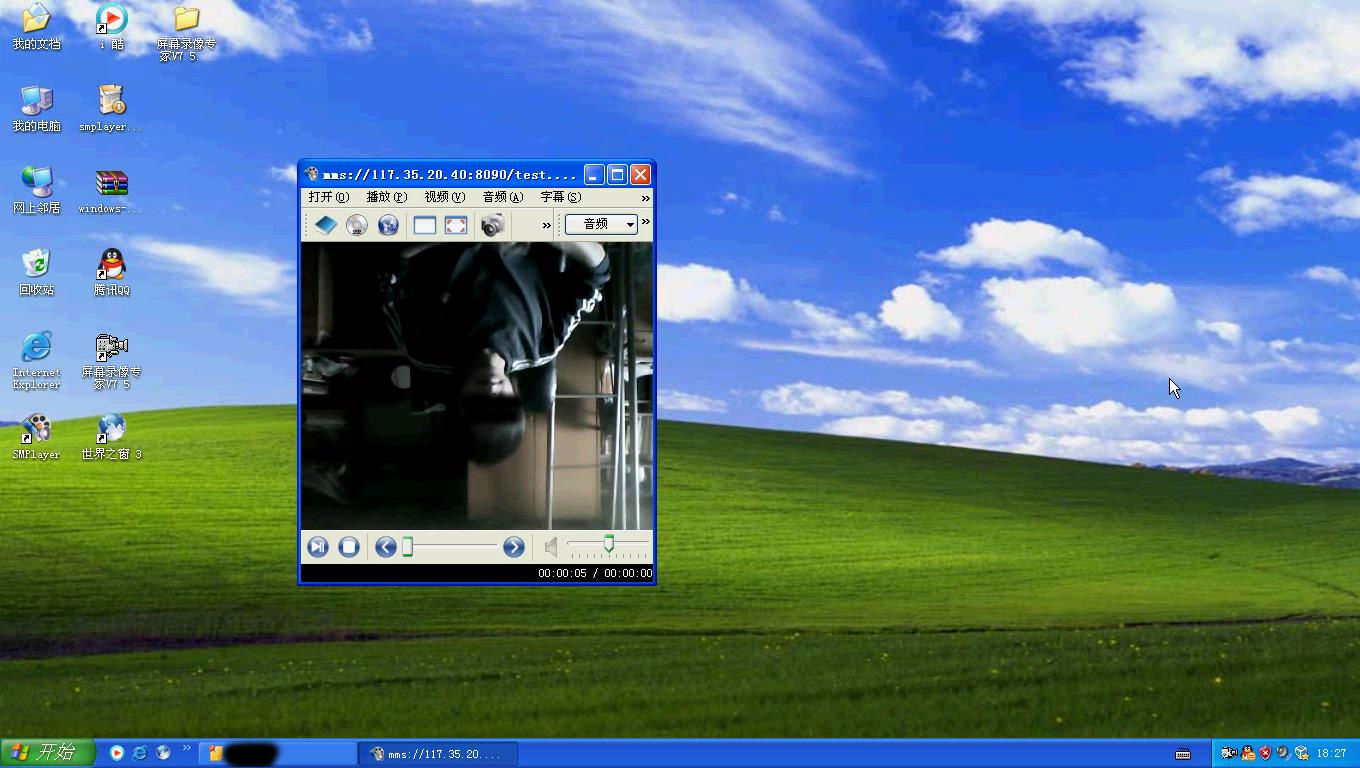Click the 开始 Start button

pos(47,753)
